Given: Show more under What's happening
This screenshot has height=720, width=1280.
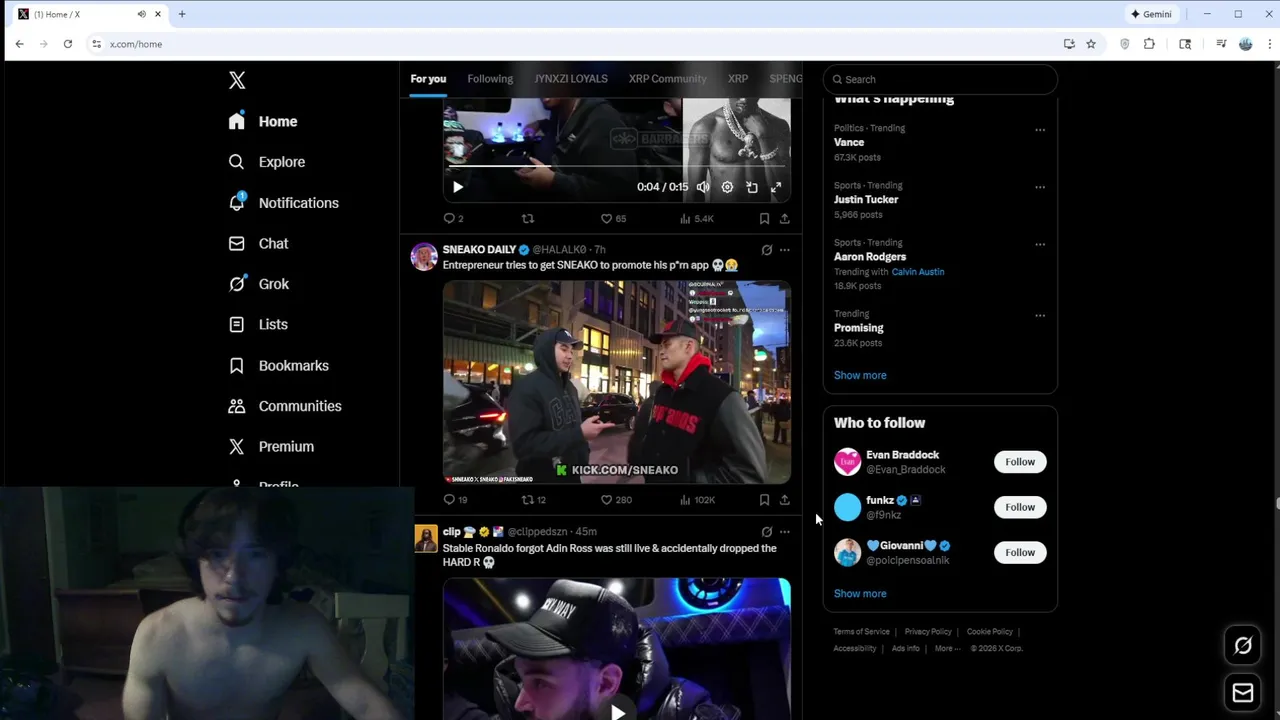Looking at the screenshot, I should [x=860, y=375].
